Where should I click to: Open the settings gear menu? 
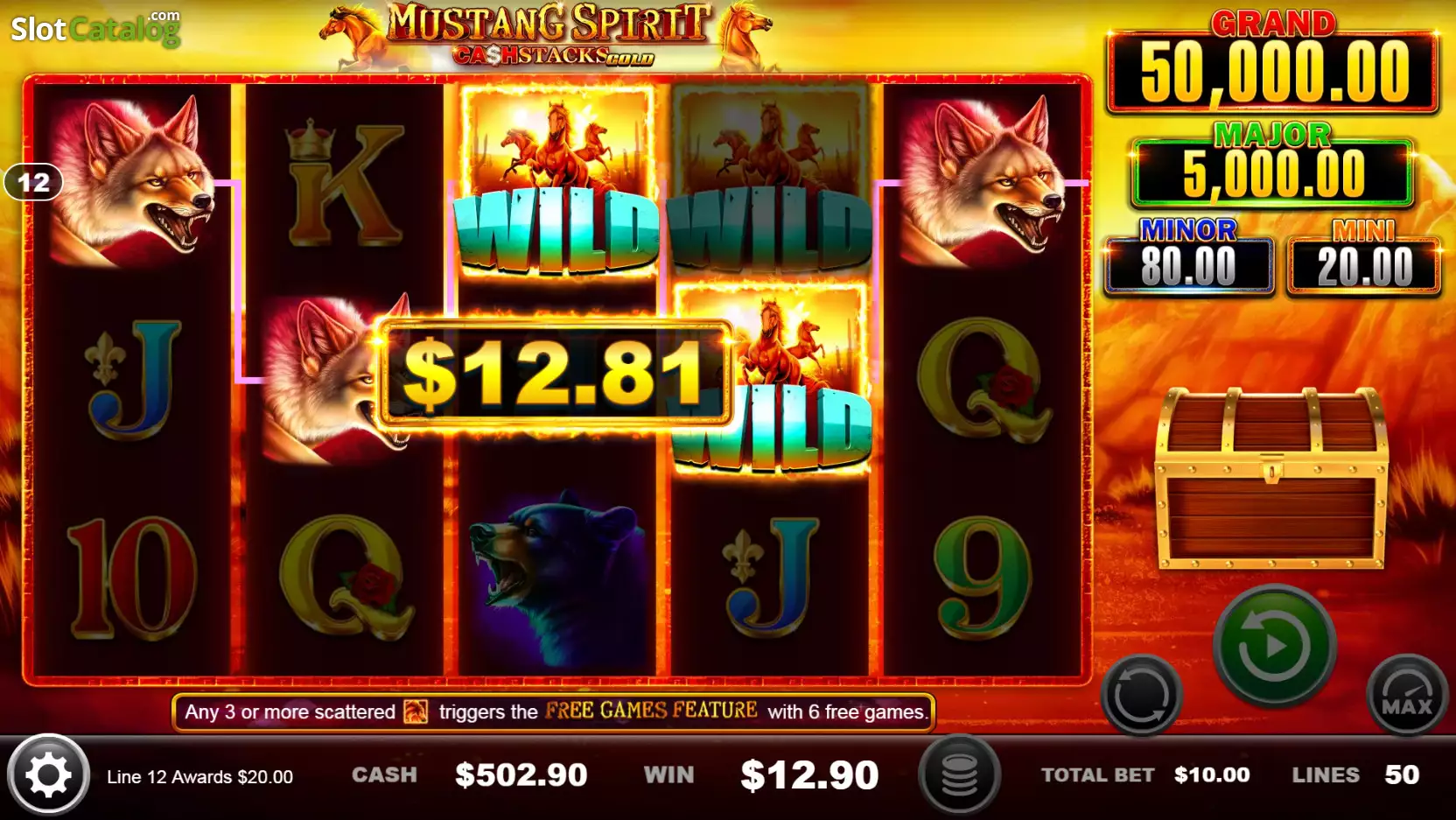point(48,775)
